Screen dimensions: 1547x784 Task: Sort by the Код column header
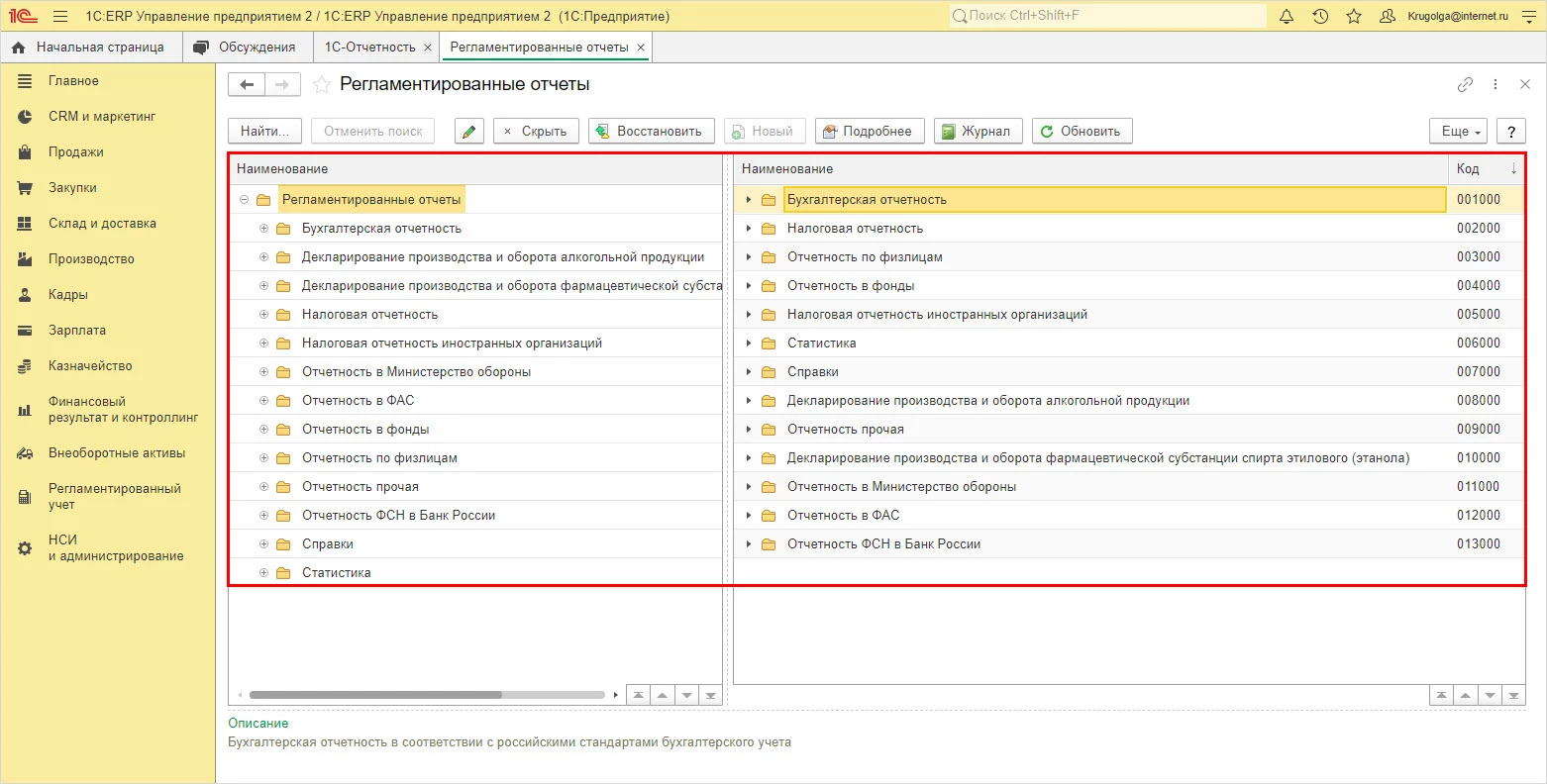click(1486, 169)
